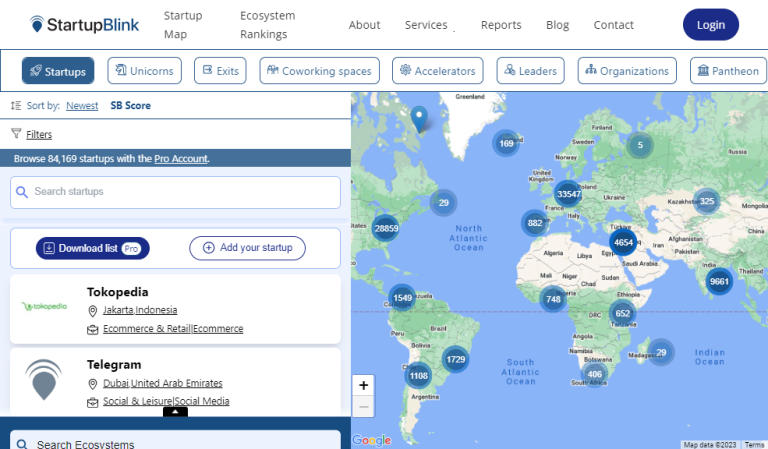Viewport: 768px width, 449px height.
Task: Open Dubai, United Arab Emirates link
Action: (163, 383)
